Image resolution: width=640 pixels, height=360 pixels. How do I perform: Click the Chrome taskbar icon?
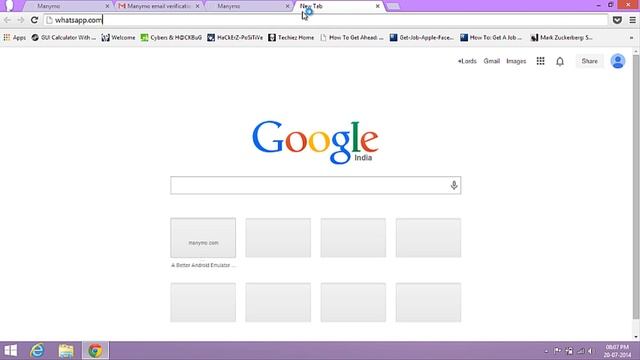point(95,351)
